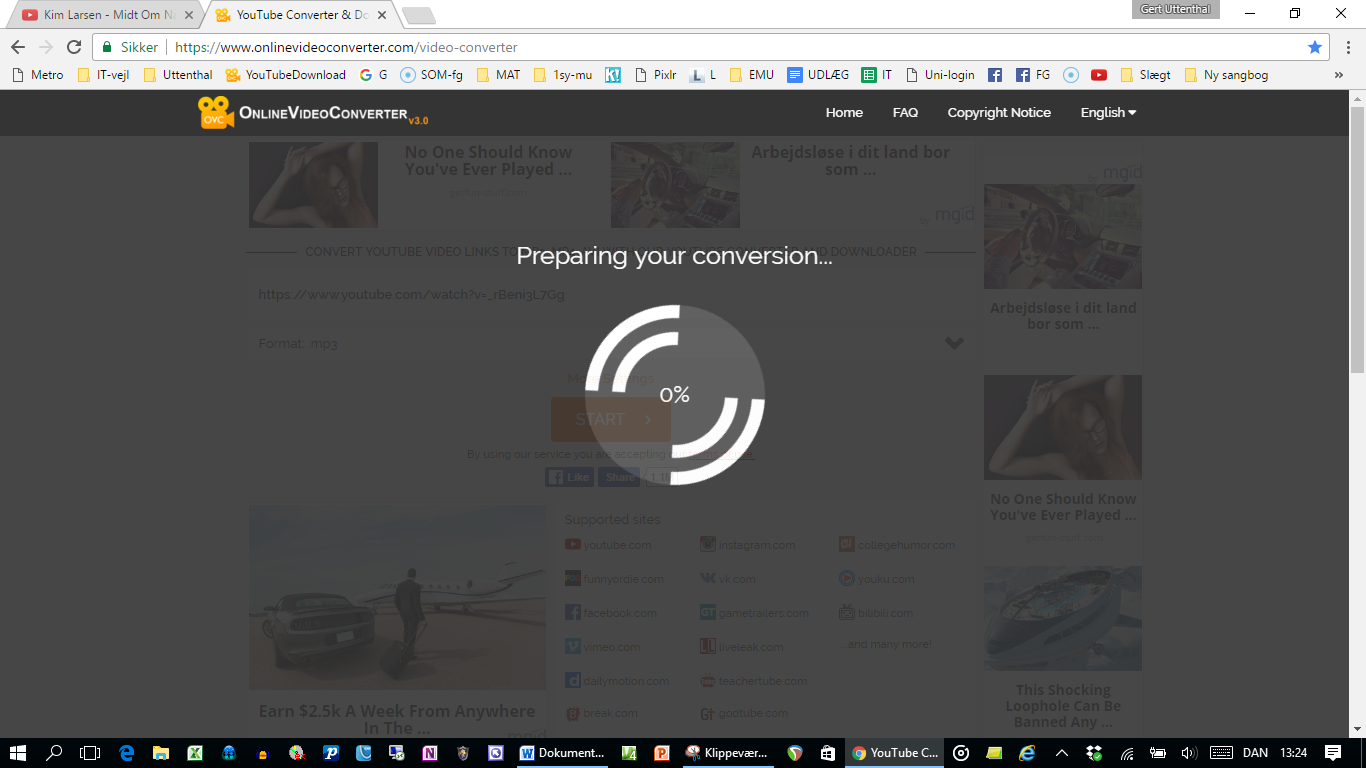This screenshot has height=768, width=1366.
Task: Open the Uni-login bookmark
Action: 939,75
